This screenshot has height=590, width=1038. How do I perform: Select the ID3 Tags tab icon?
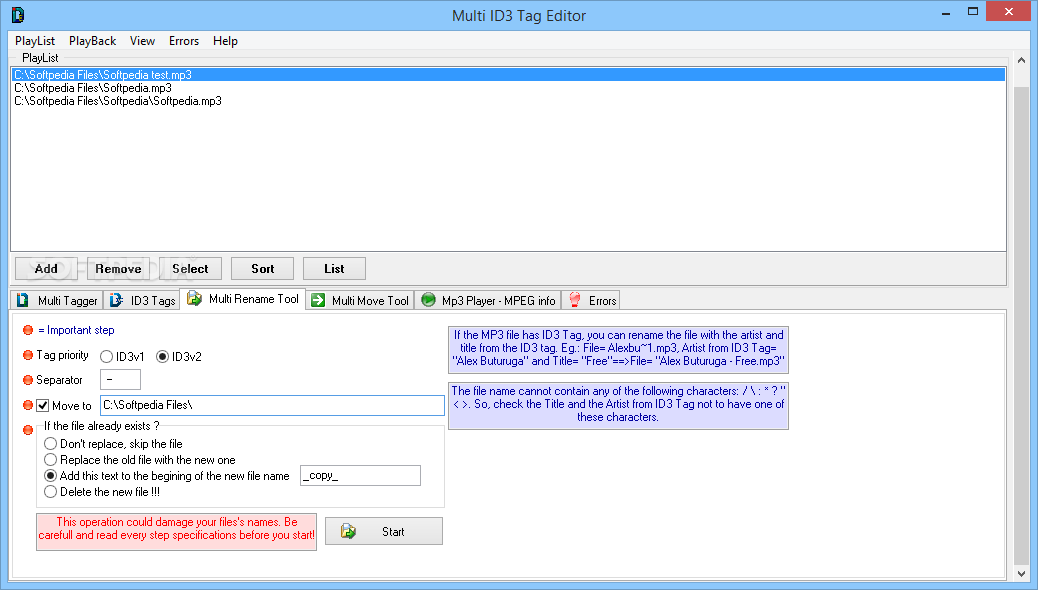point(116,300)
